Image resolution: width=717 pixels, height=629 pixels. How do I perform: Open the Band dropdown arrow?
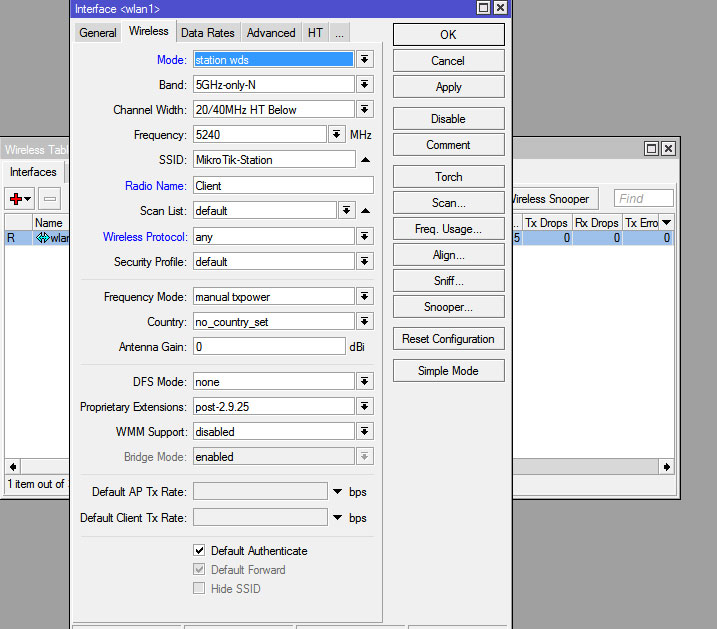click(x=365, y=85)
